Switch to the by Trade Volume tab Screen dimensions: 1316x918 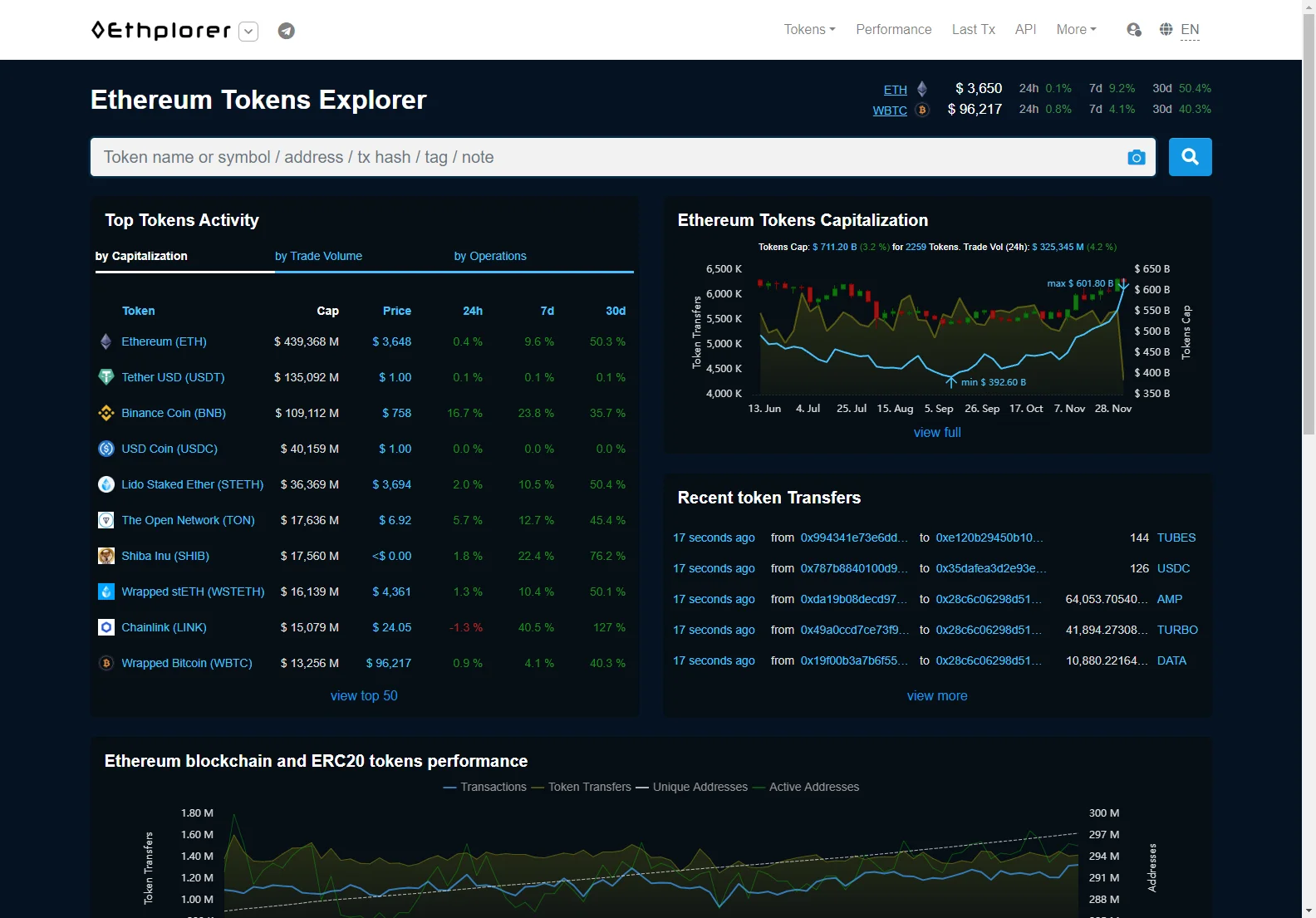click(x=318, y=256)
